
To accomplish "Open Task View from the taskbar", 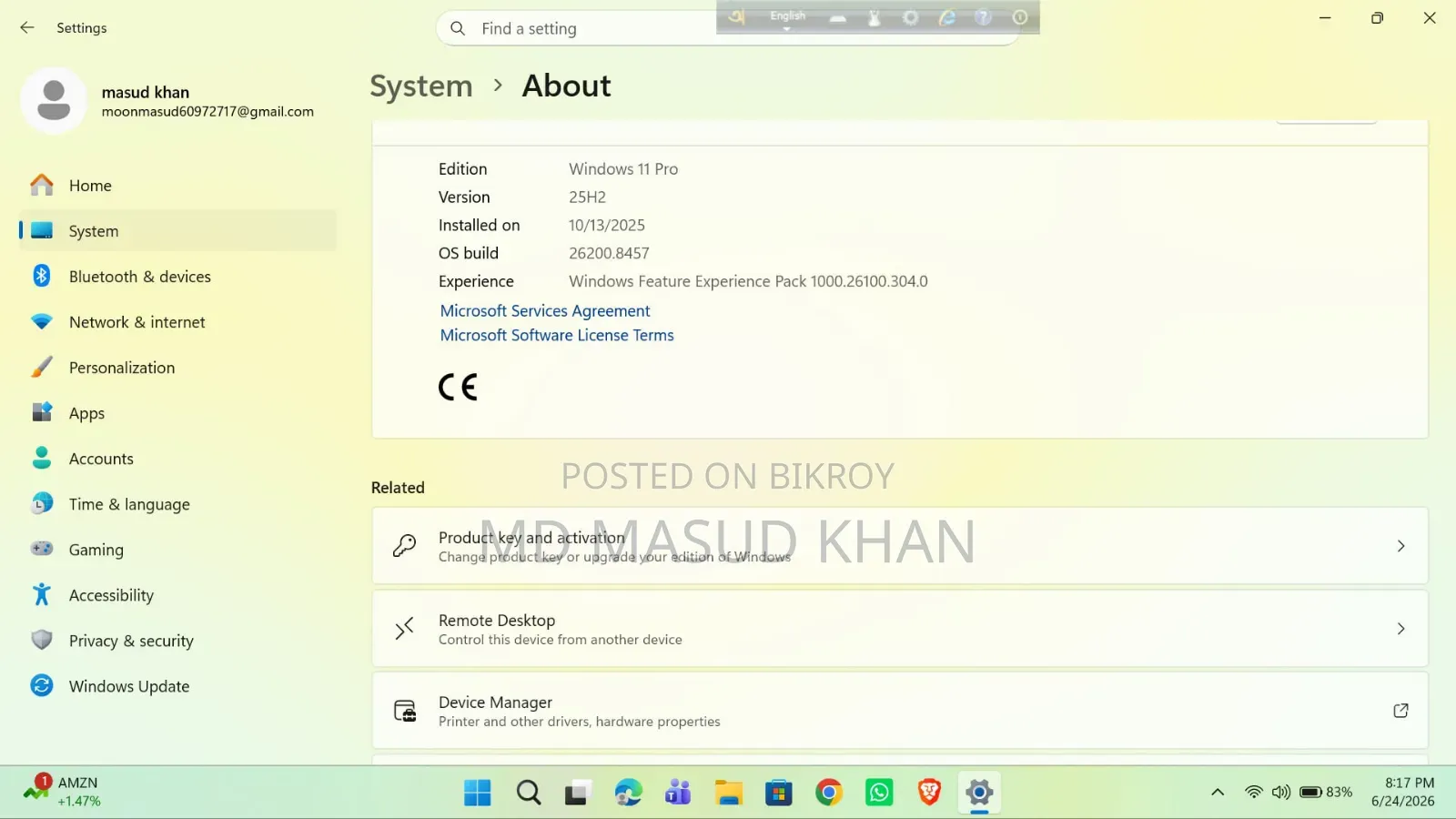I will 577,794.
